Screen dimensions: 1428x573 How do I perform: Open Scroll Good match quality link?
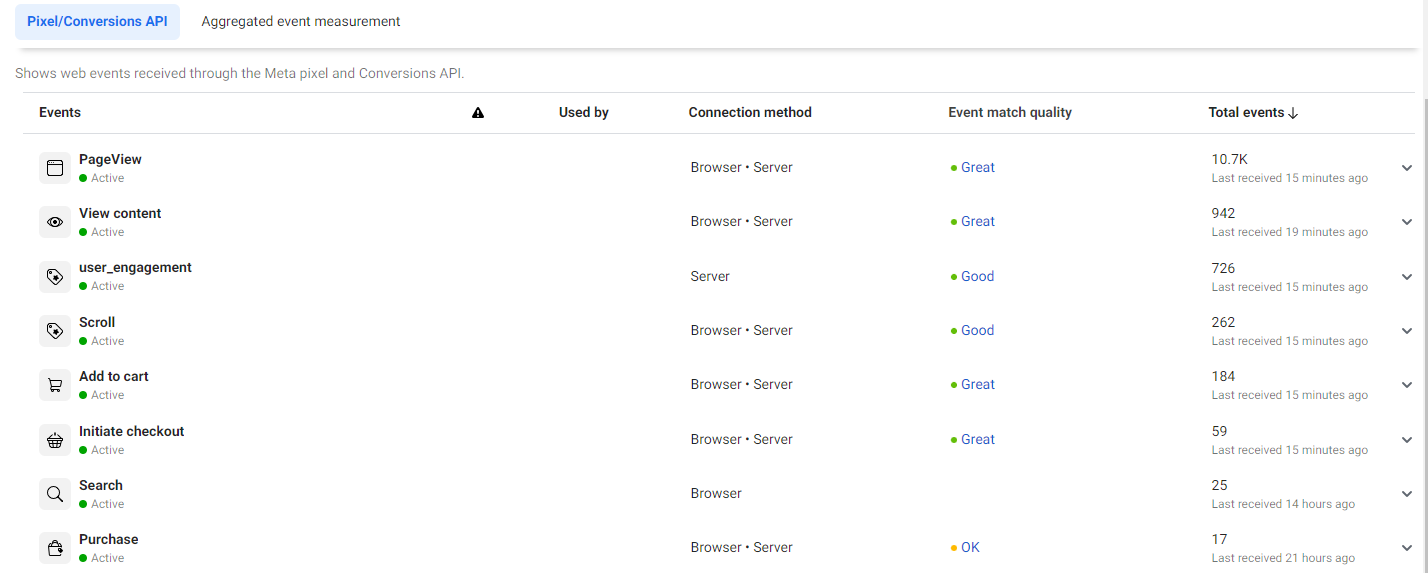click(x=977, y=330)
